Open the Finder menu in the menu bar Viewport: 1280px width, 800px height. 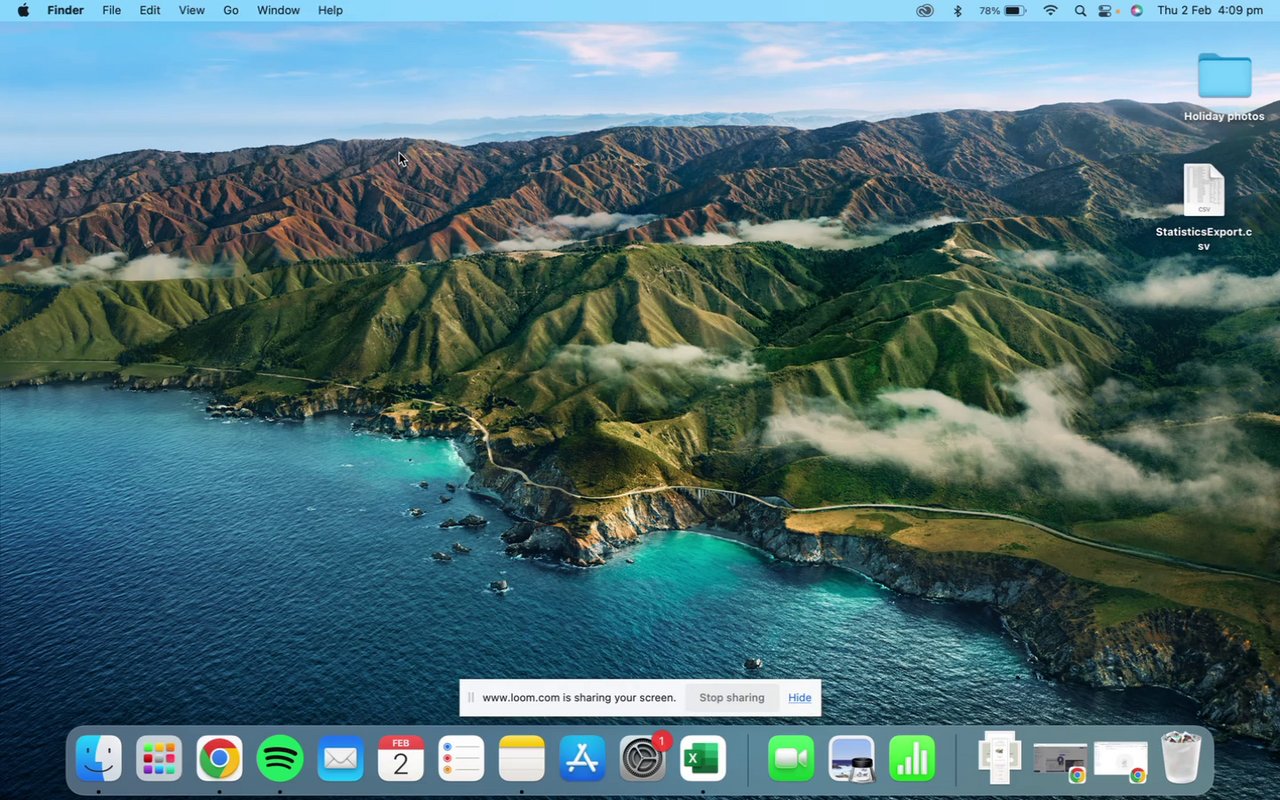click(65, 10)
